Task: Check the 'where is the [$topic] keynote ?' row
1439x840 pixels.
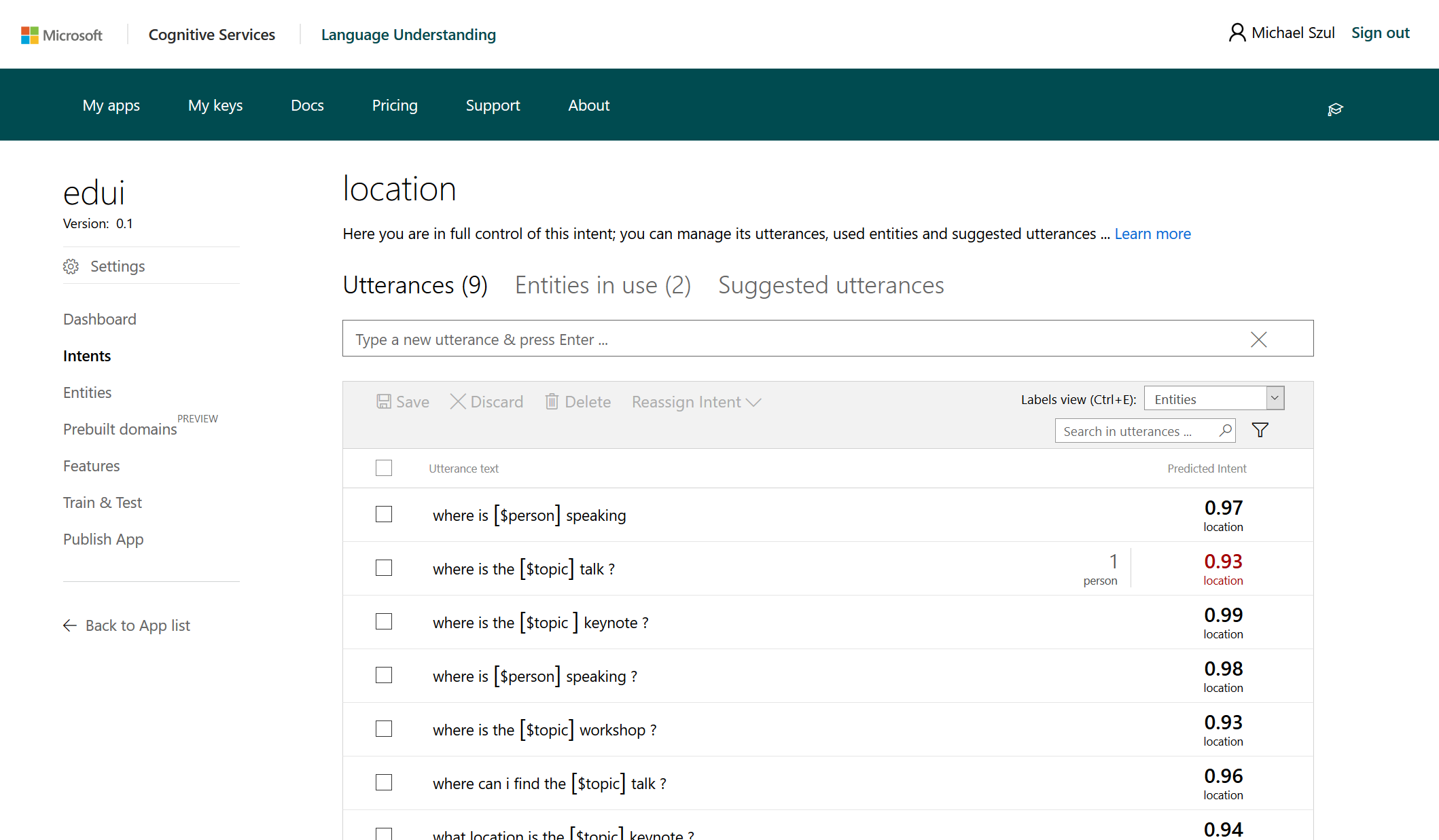Action: (x=384, y=621)
